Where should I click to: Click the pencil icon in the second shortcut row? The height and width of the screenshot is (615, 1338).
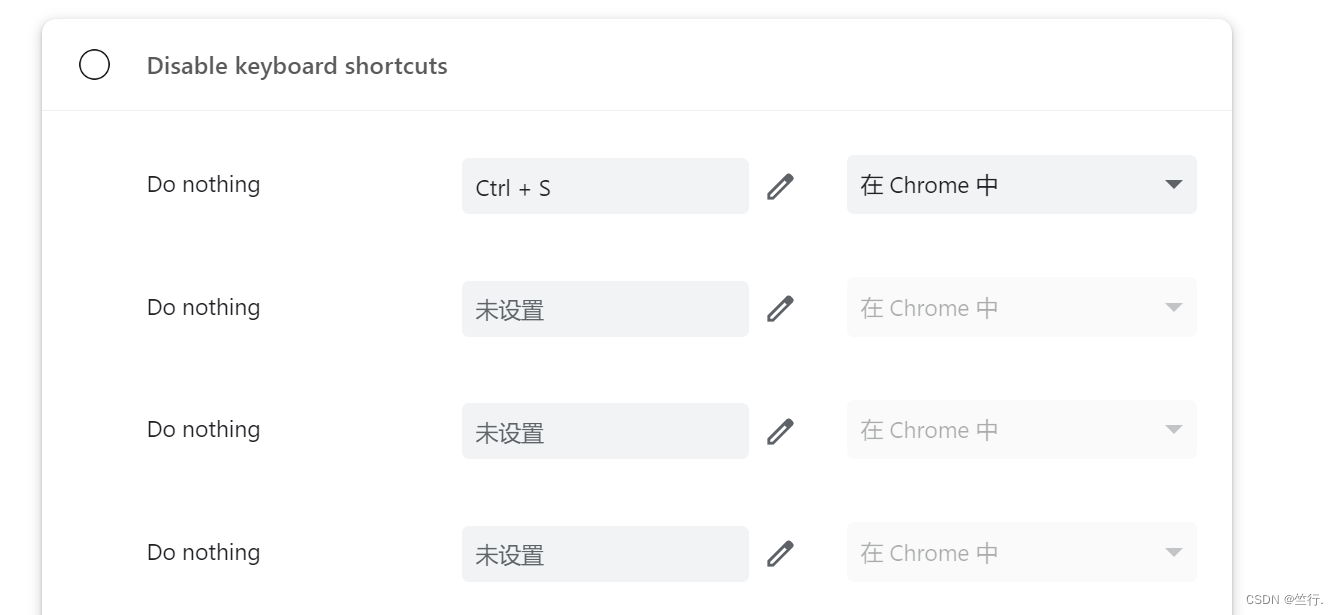(x=780, y=308)
